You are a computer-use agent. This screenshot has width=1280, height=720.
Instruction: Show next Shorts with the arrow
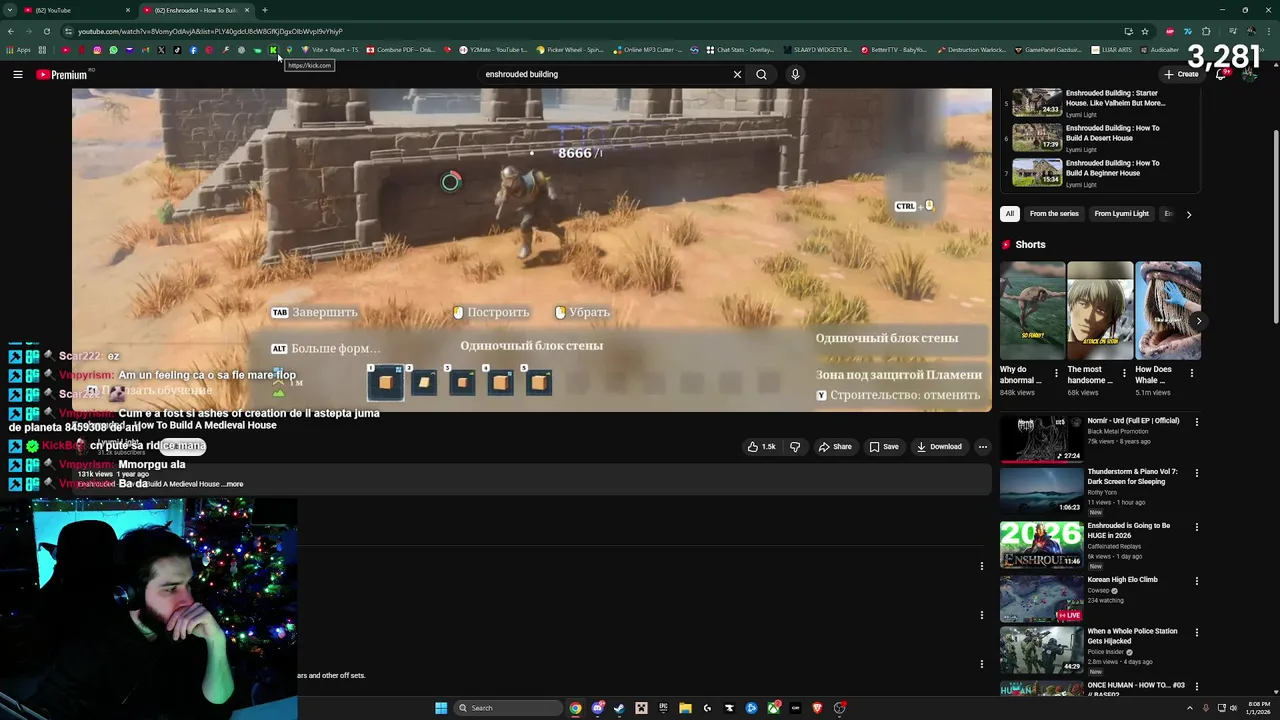[1198, 321]
